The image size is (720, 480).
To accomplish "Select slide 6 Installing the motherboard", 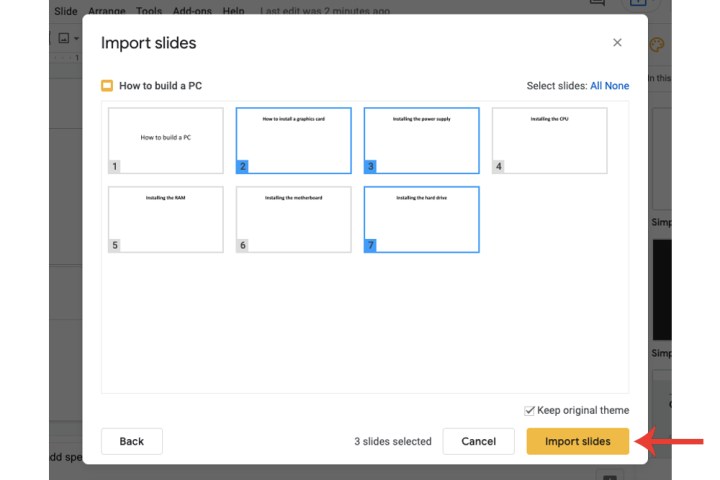I will 293,219.
